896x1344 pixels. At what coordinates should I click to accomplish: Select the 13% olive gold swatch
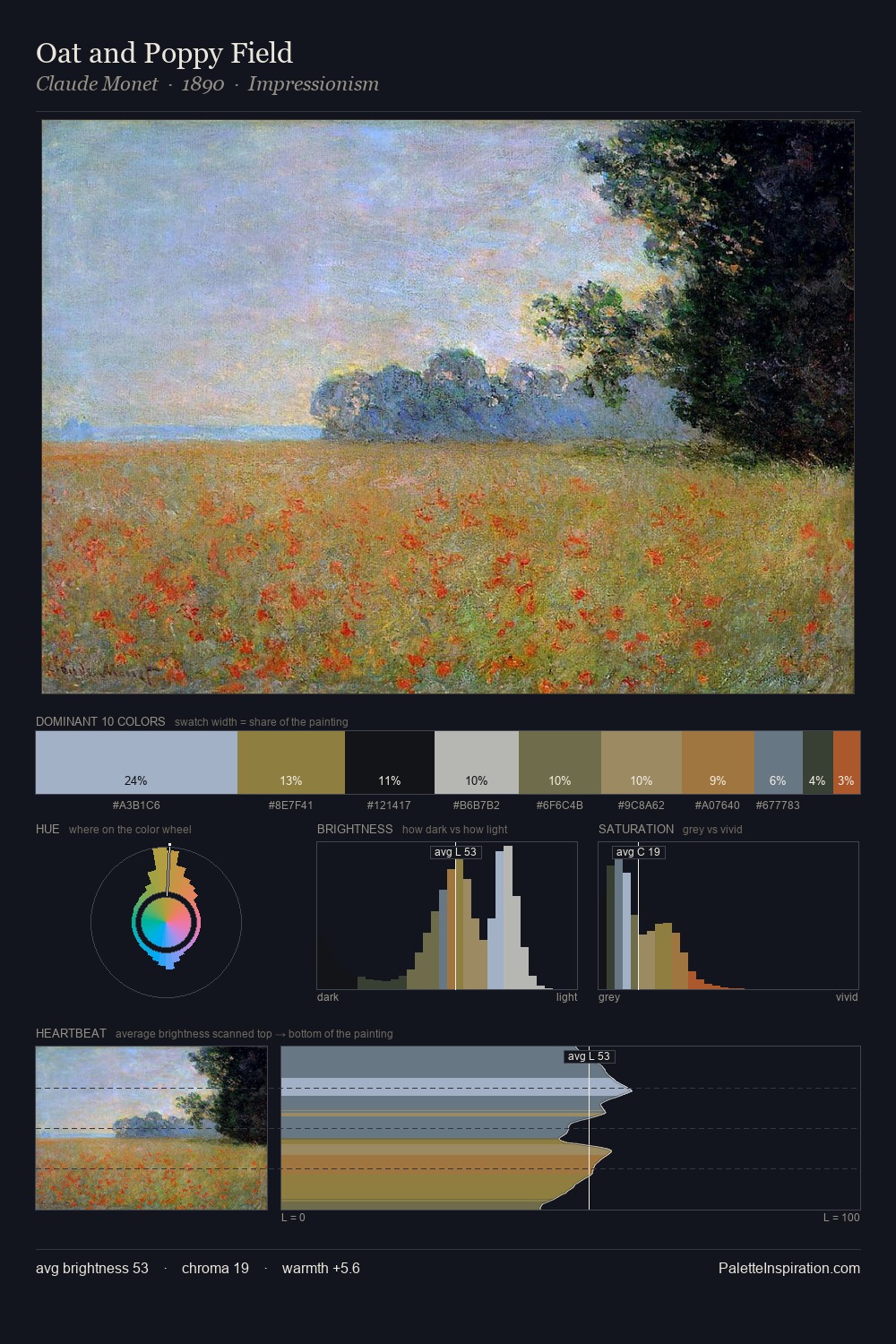291,762
